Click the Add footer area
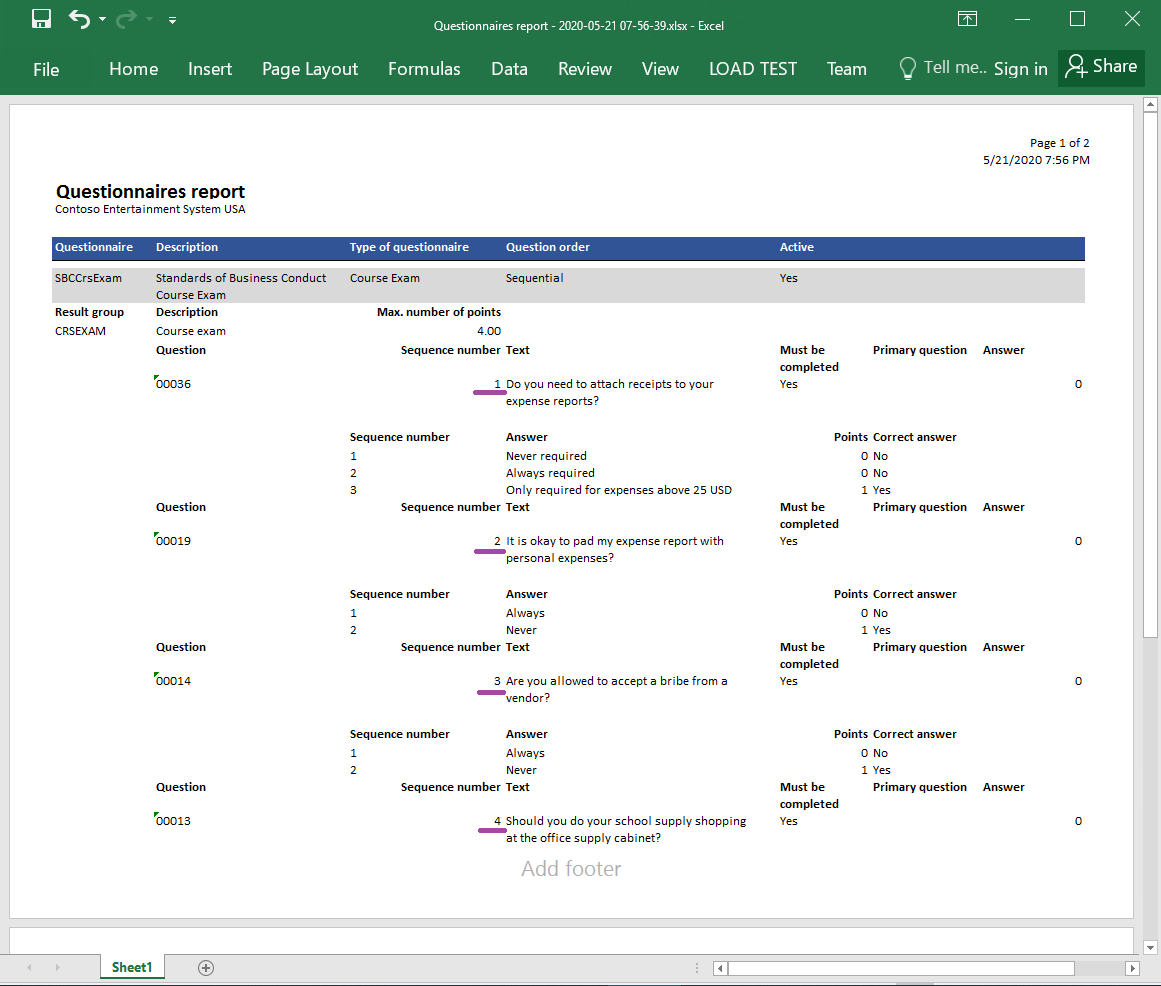The width and height of the screenshot is (1161, 986). coord(571,868)
